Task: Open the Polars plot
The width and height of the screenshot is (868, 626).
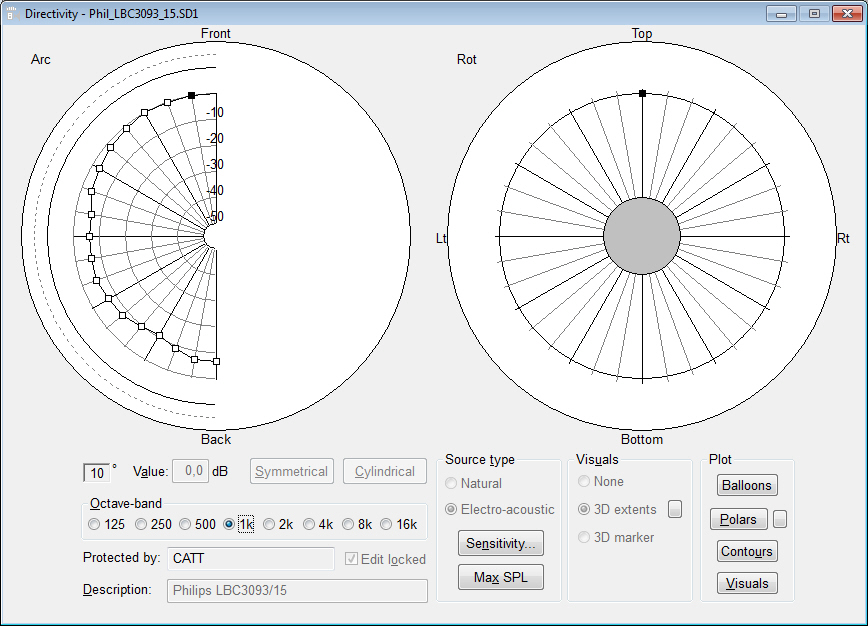Action: point(739,519)
